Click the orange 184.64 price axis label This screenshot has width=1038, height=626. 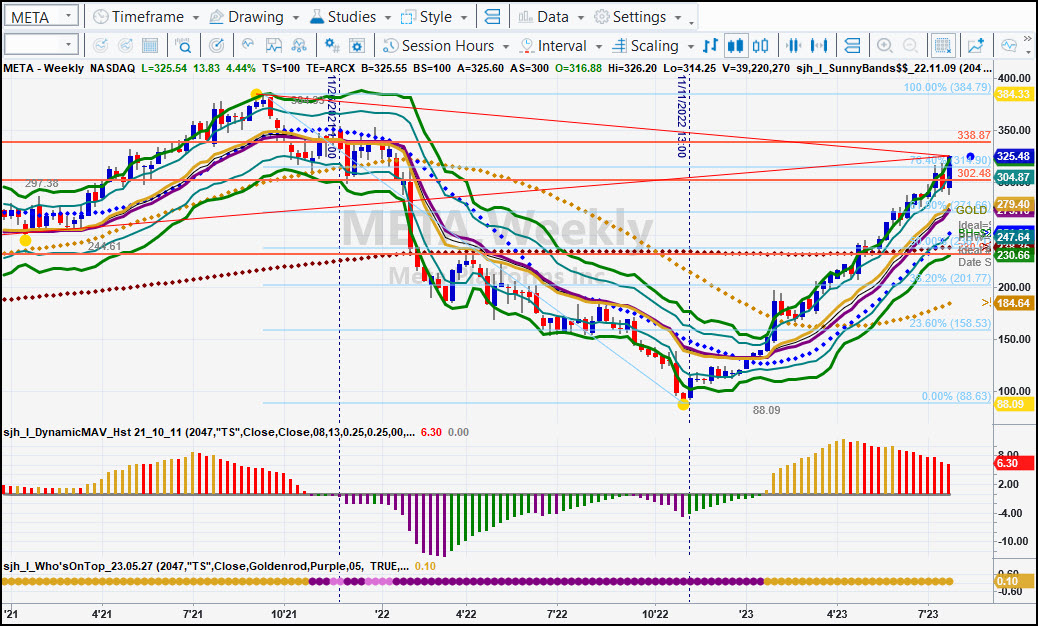tap(1014, 304)
